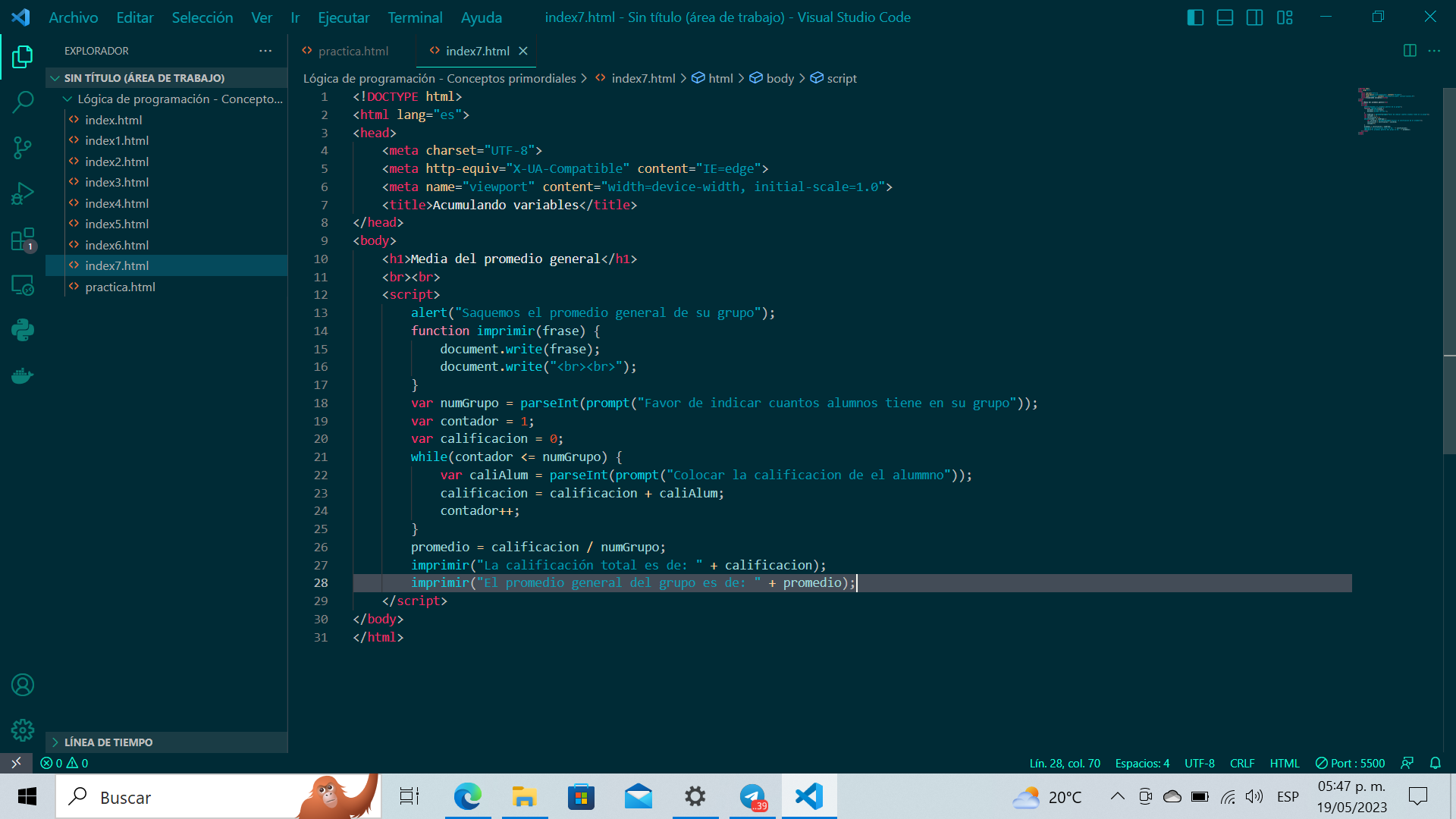Expand the LÍNEA DE TIEMPO section

[166, 742]
